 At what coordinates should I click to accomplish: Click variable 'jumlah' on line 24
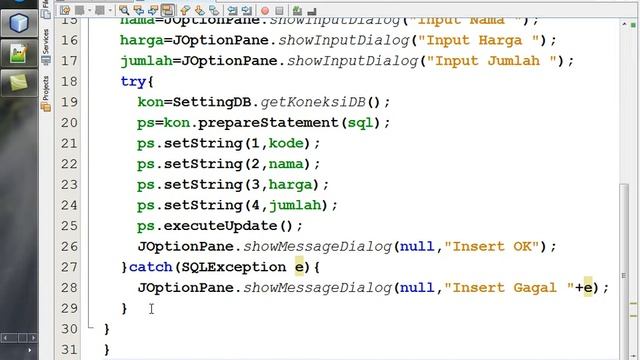[x=295, y=205]
